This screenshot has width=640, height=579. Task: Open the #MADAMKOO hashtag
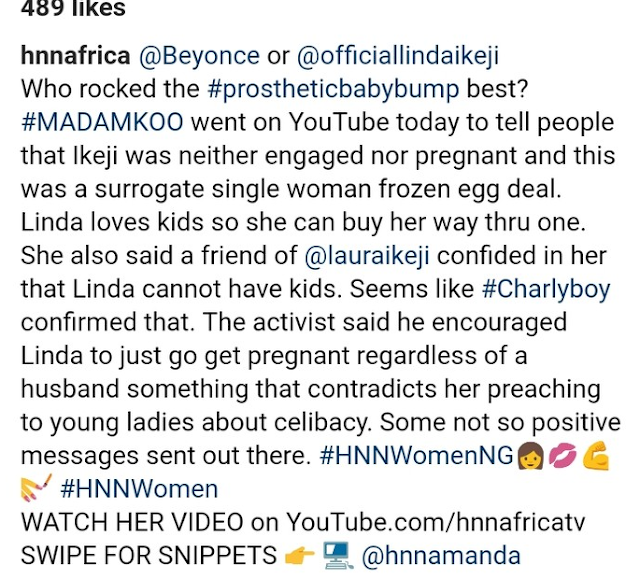[x=102, y=122]
